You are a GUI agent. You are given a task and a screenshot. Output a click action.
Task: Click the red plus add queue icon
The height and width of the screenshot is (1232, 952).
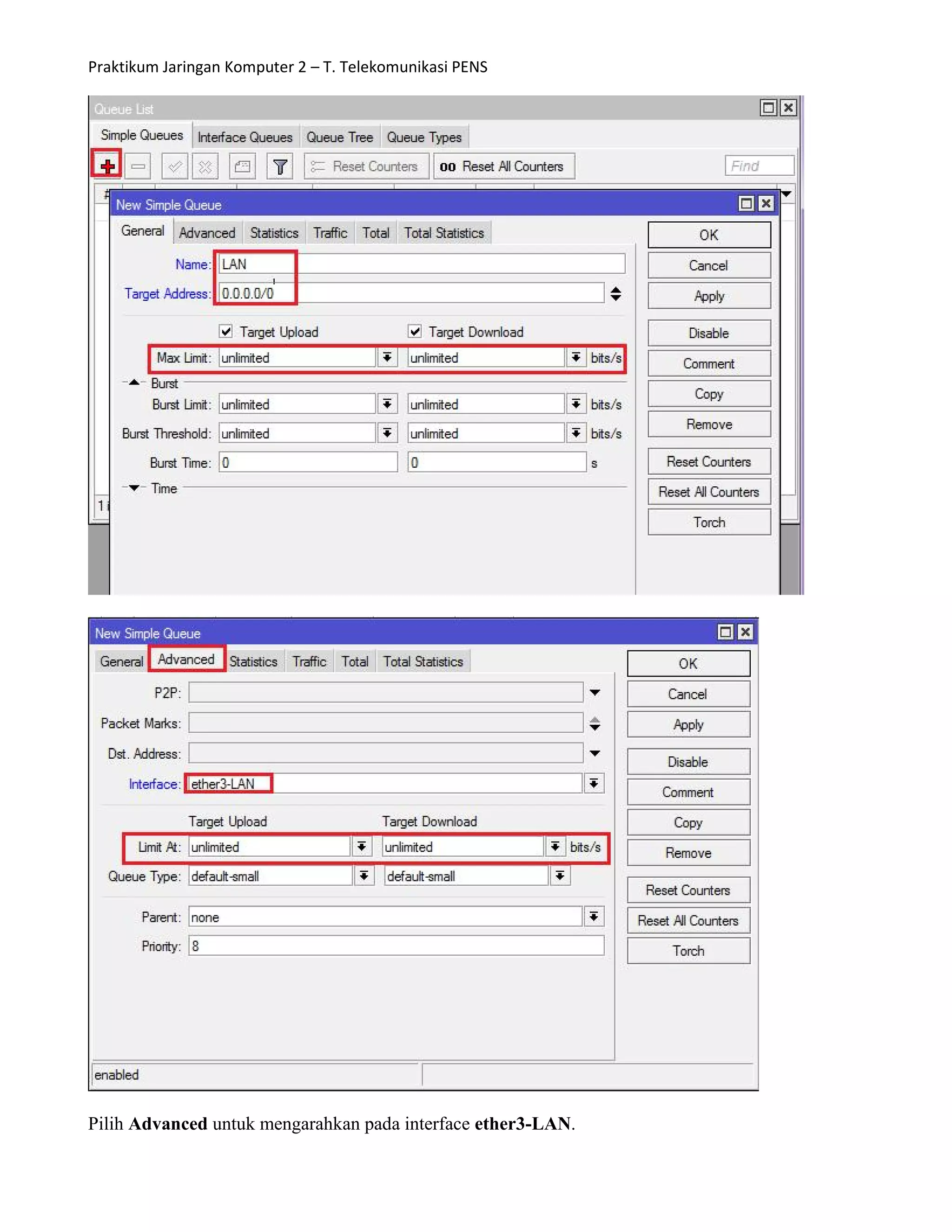pyautogui.click(x=107, y=166)
